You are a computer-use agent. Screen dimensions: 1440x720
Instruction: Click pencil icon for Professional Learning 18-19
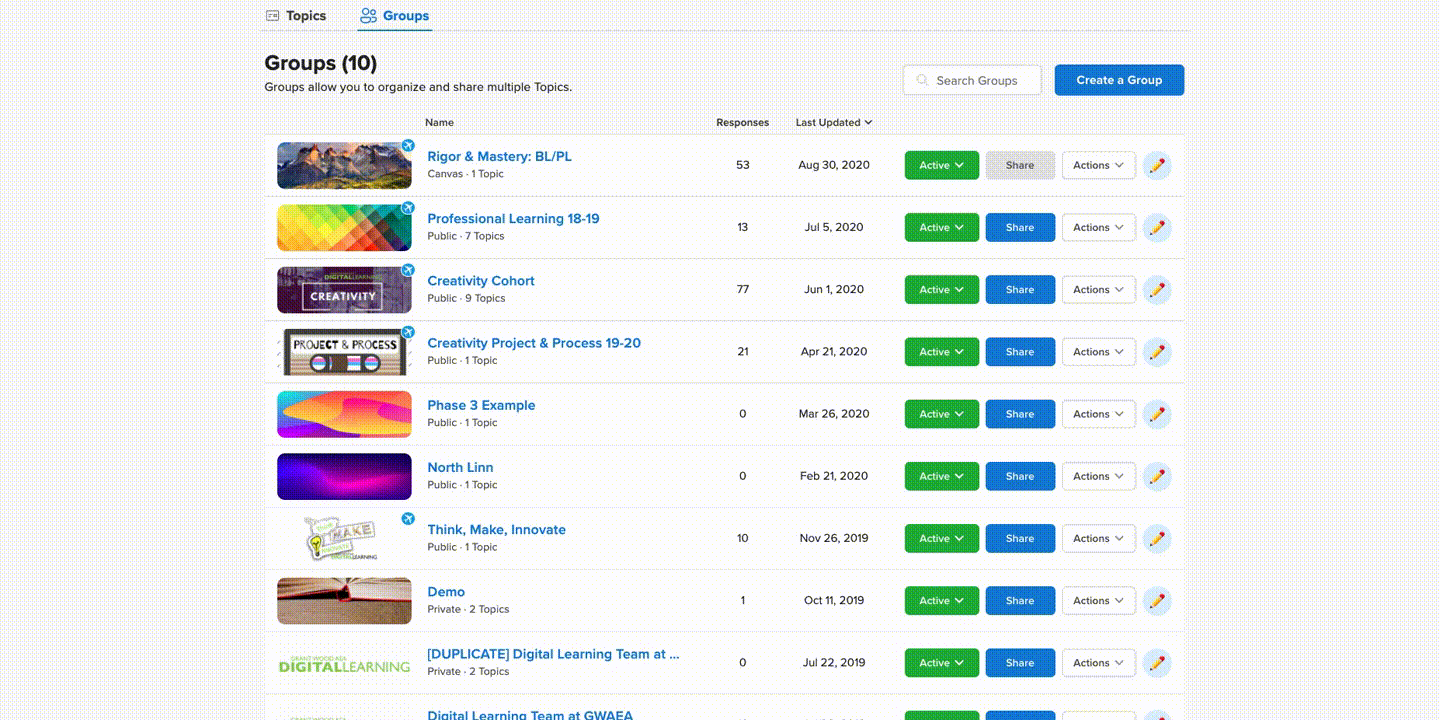[x=1157, y=228]
